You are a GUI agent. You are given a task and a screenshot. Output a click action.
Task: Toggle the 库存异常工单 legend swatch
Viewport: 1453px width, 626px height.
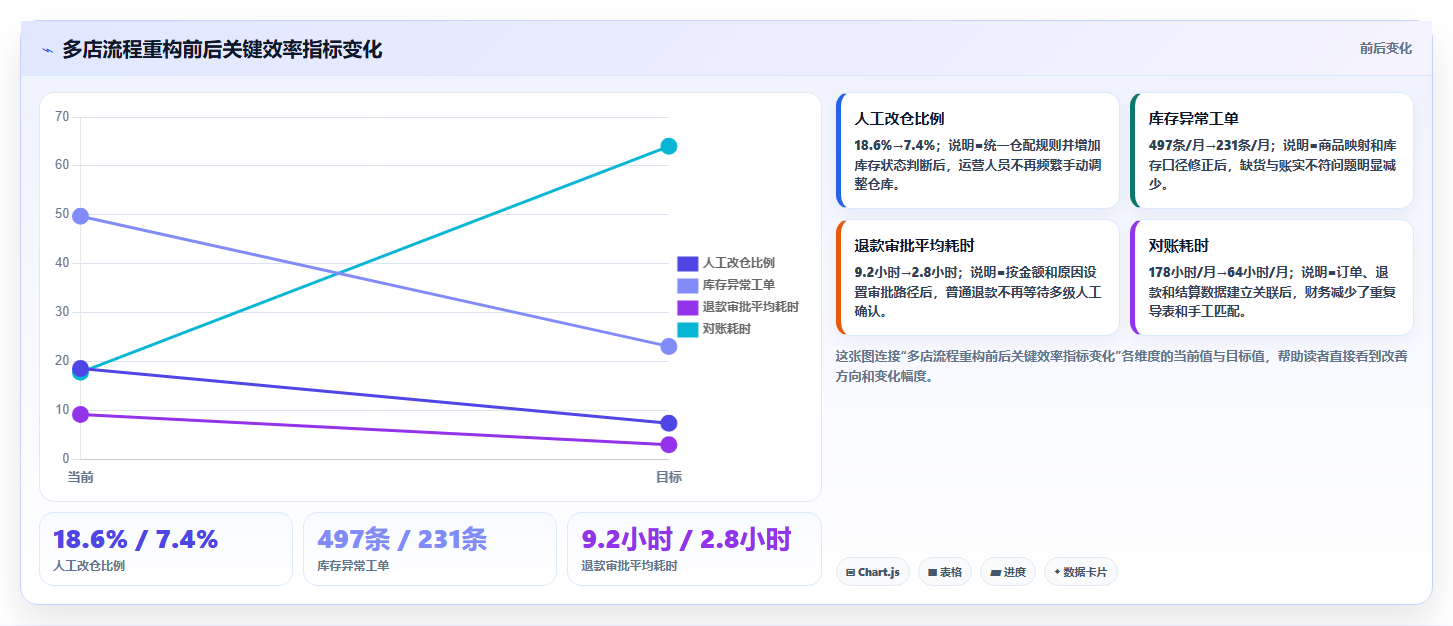coord(687,285)
